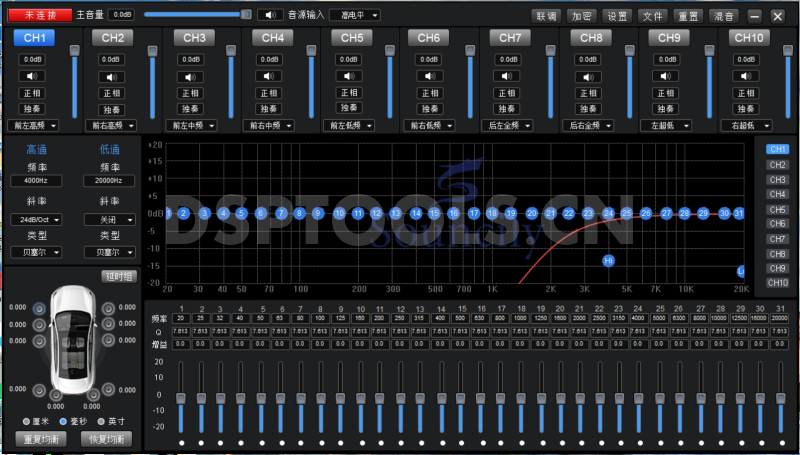This screenshot has width=800, height=455.
Task: Click the master volume slider handle
Action: (246, 14)
